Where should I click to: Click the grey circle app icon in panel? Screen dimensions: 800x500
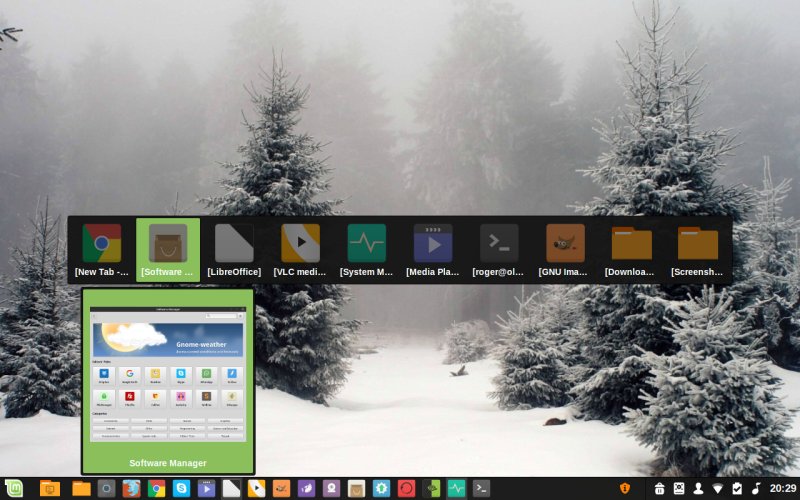pyautogui.click(x=106, y=489)
